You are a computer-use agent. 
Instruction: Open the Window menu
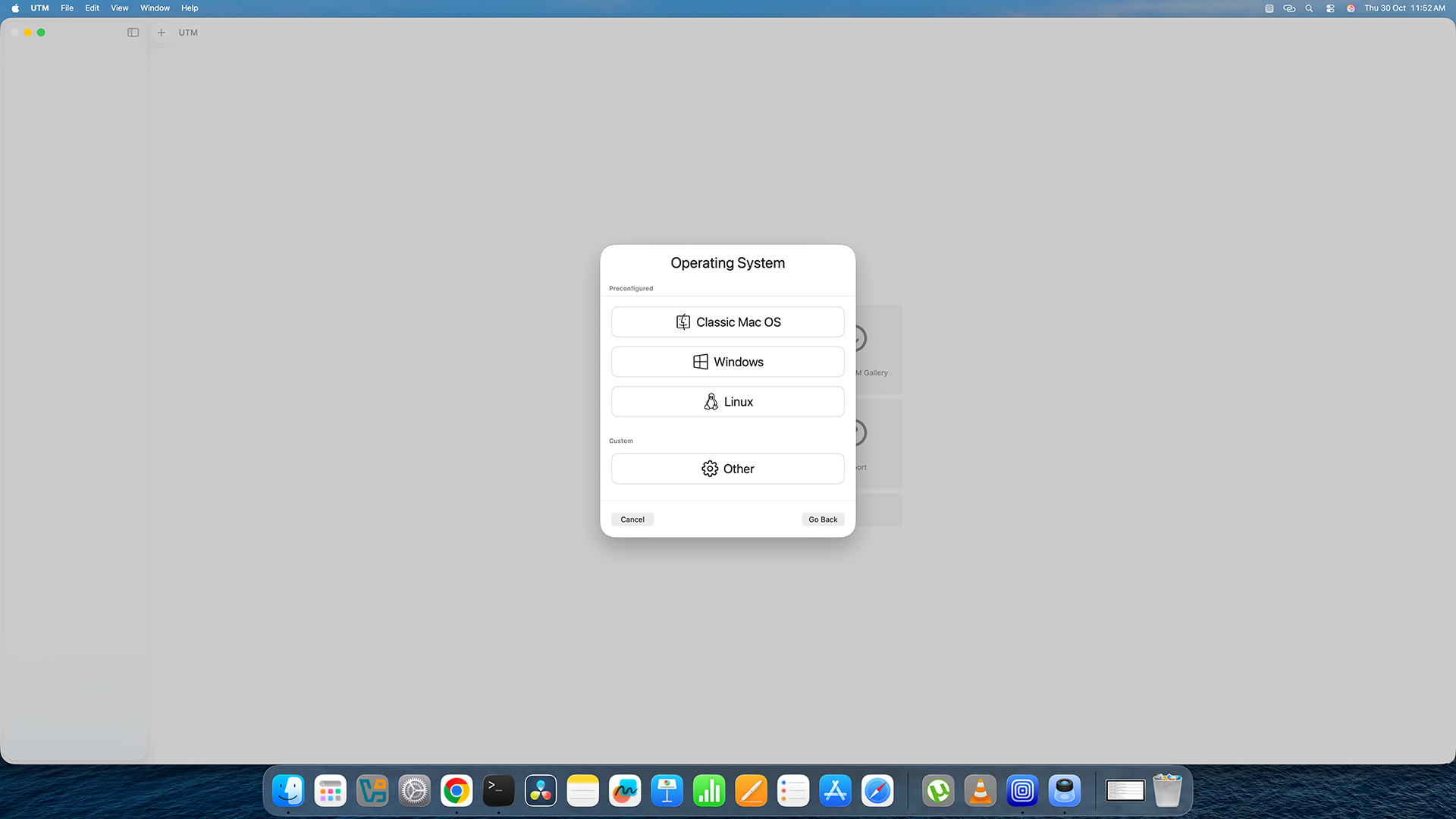coord(155,8)
